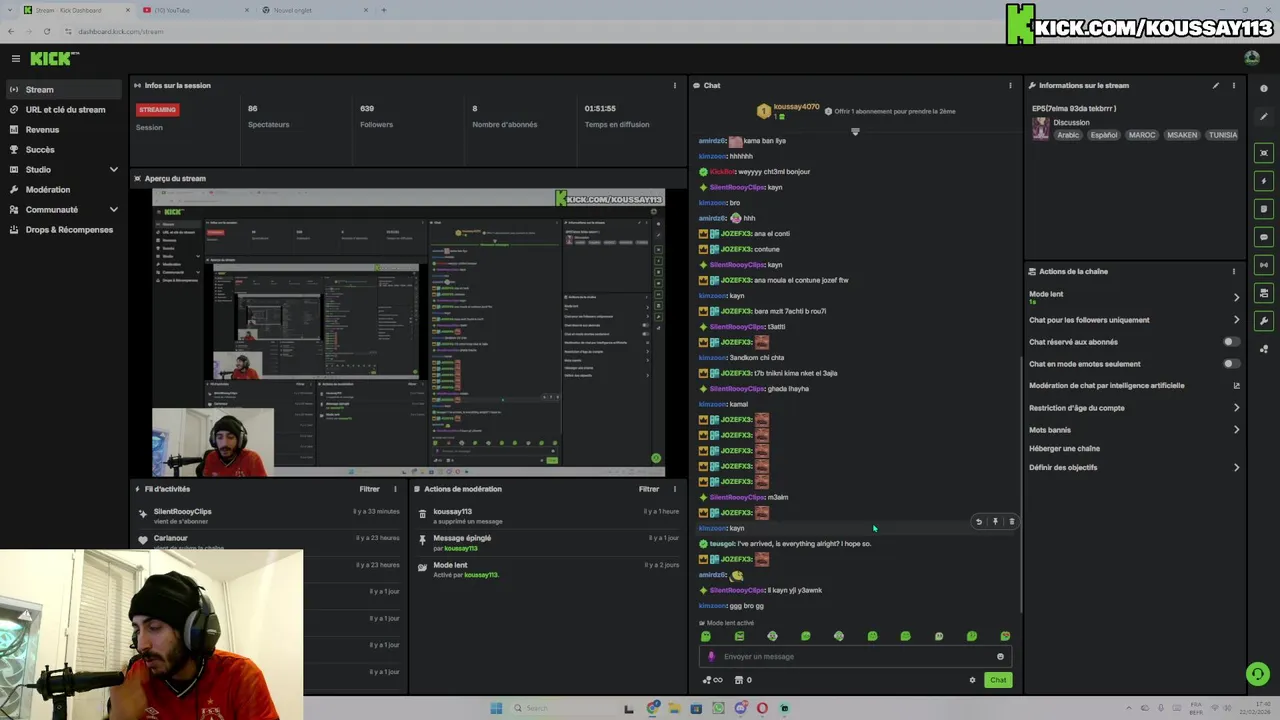Select Stream in left sidebar

click(x=64, y=90)
